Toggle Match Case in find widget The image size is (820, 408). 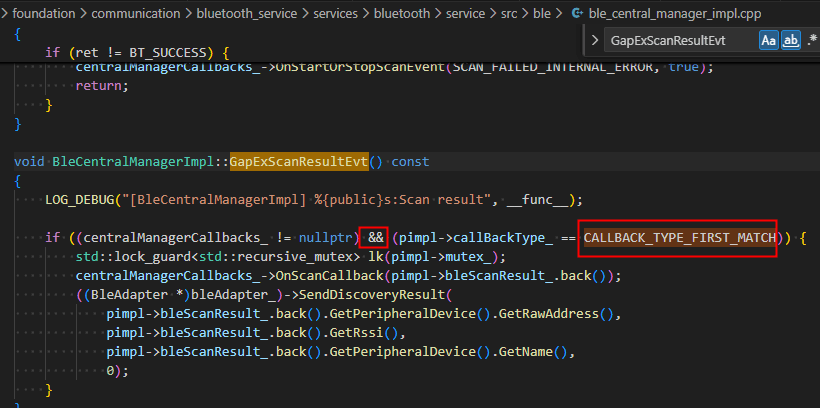tap(769, 40)
